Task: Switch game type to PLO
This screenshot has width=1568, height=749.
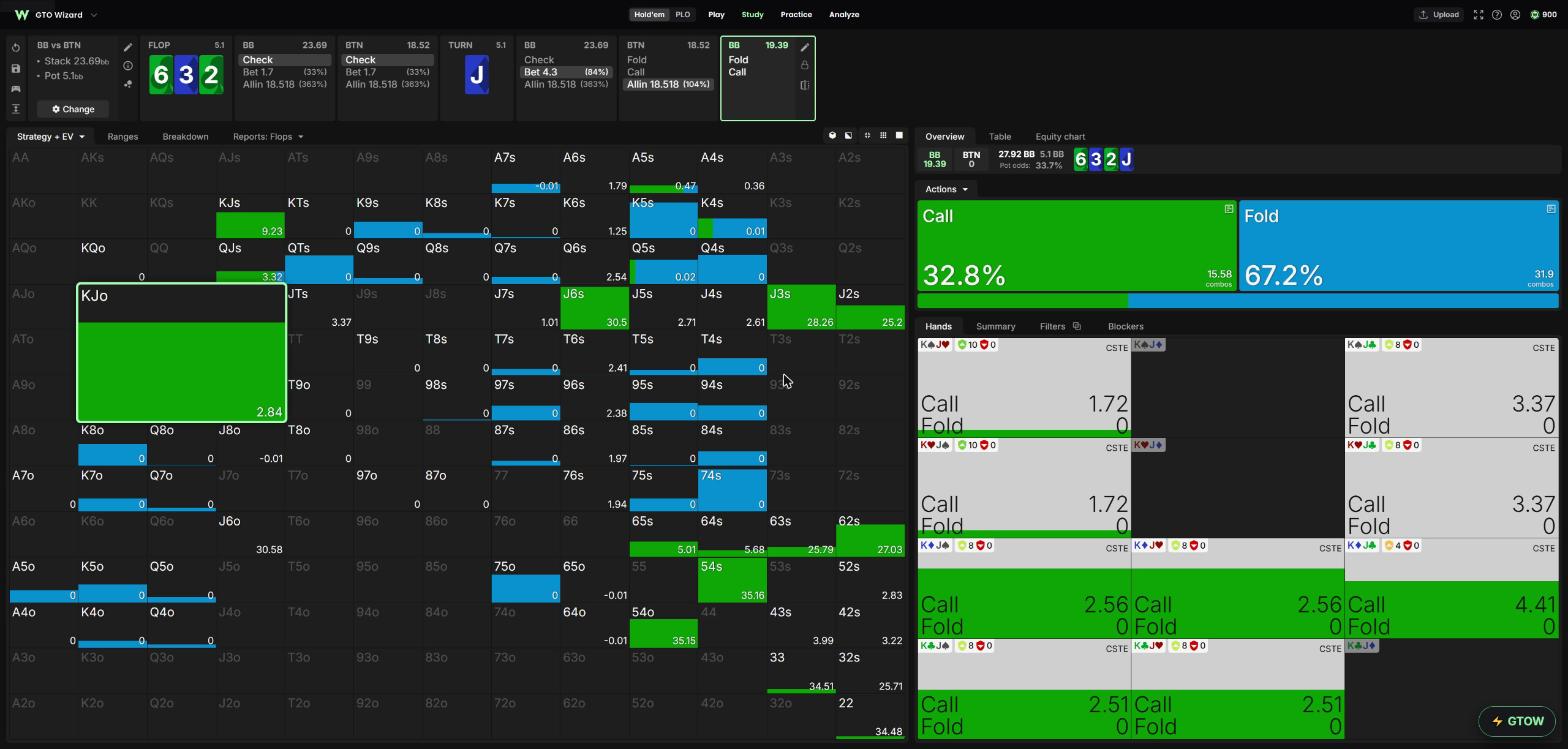Action: [683, 15]
